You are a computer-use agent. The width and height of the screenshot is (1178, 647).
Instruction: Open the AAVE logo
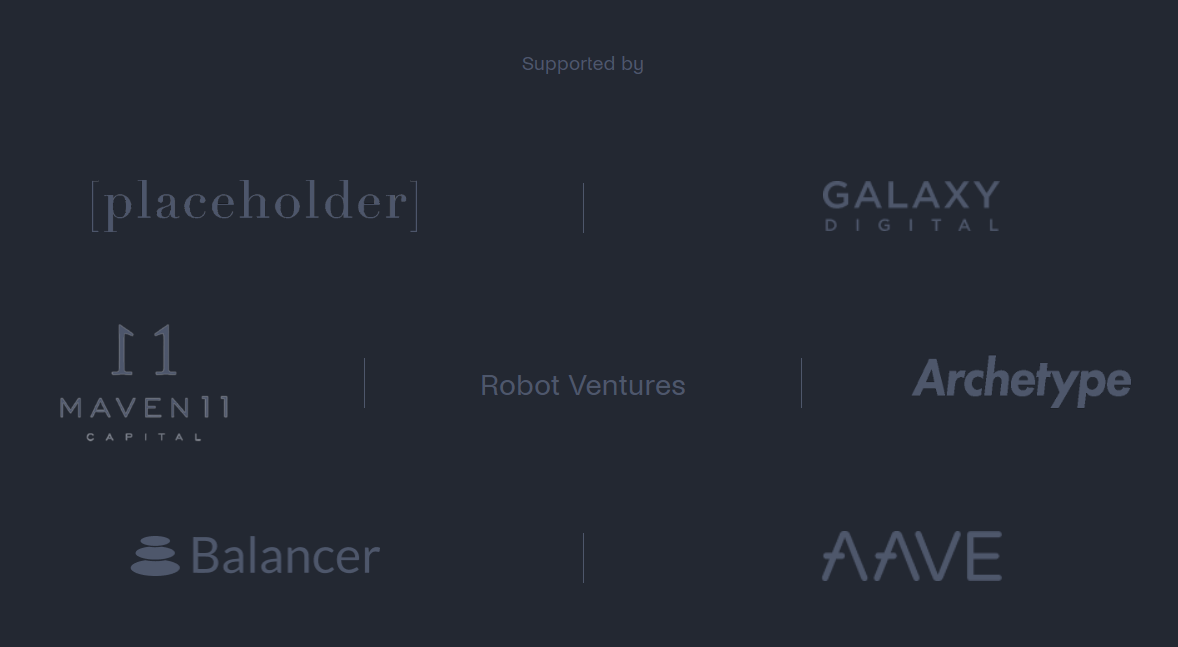click(x=912, y=556)
